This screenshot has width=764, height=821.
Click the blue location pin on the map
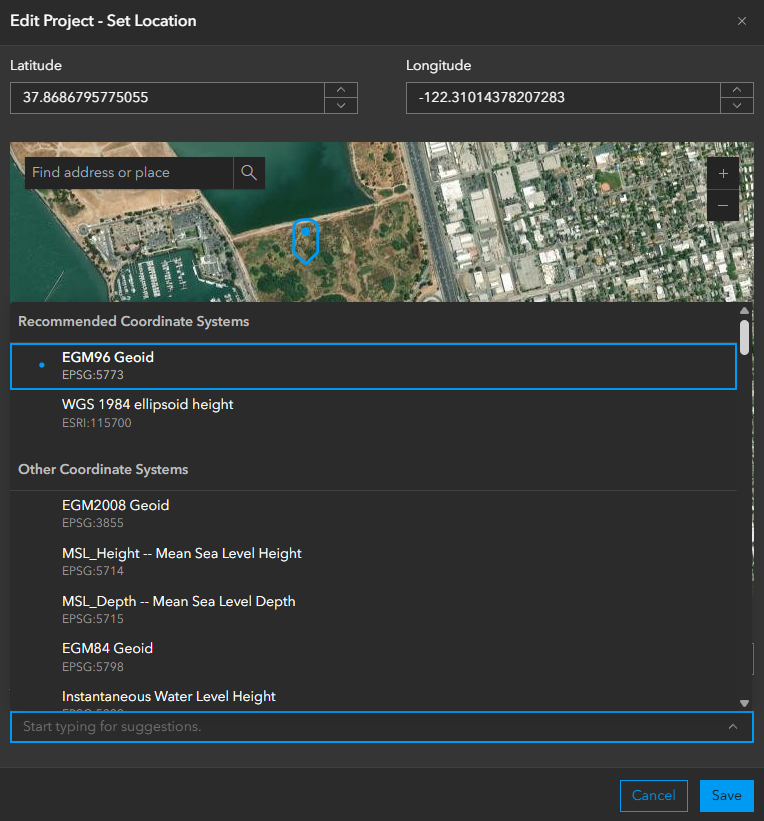(x=305, y=240)
